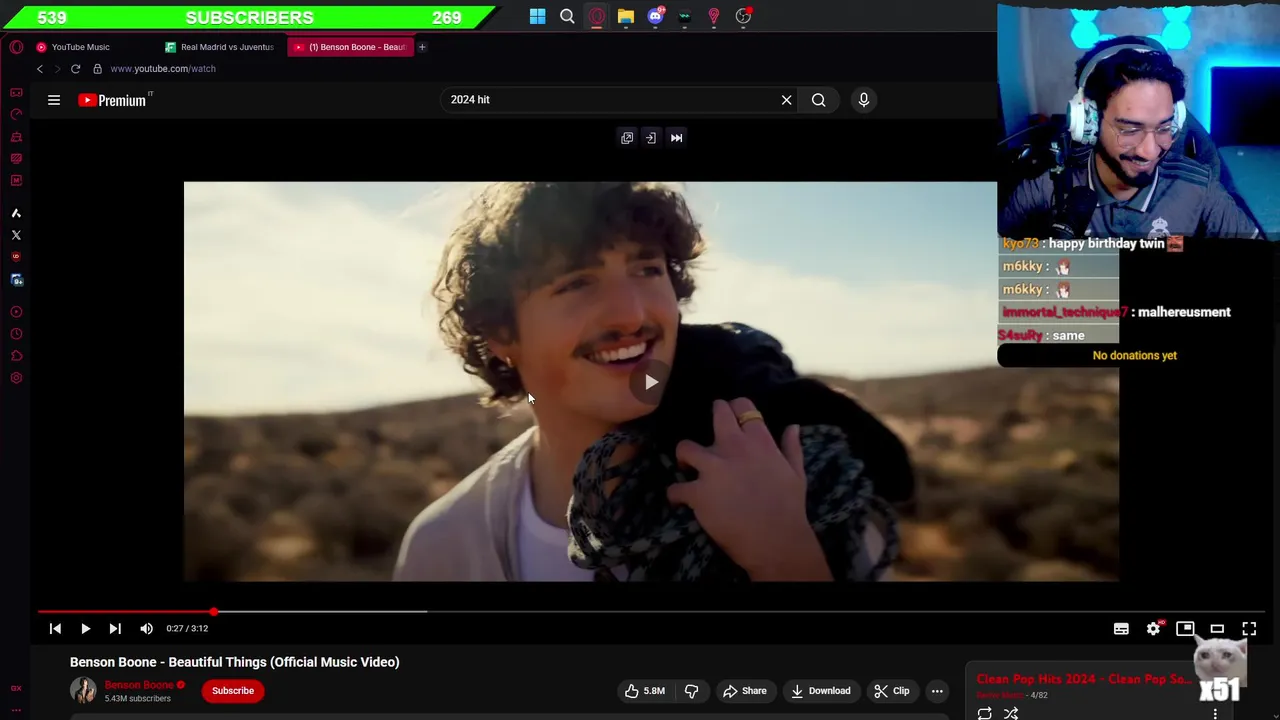Run search with magnifier button

[819, 100]
